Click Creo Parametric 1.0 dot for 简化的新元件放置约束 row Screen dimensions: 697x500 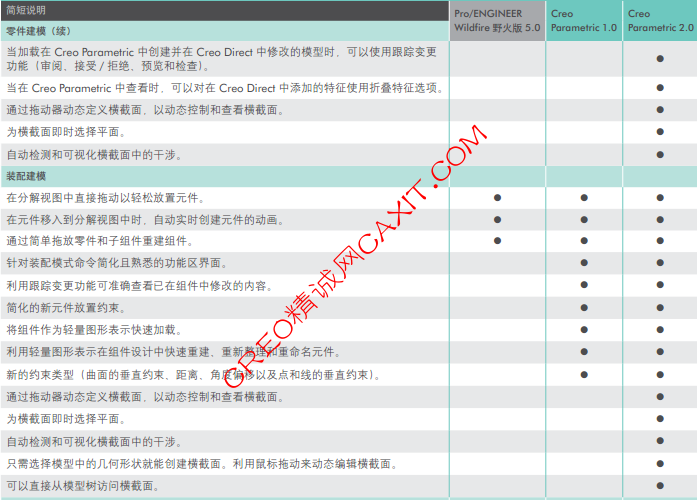[x=584, y=308]
